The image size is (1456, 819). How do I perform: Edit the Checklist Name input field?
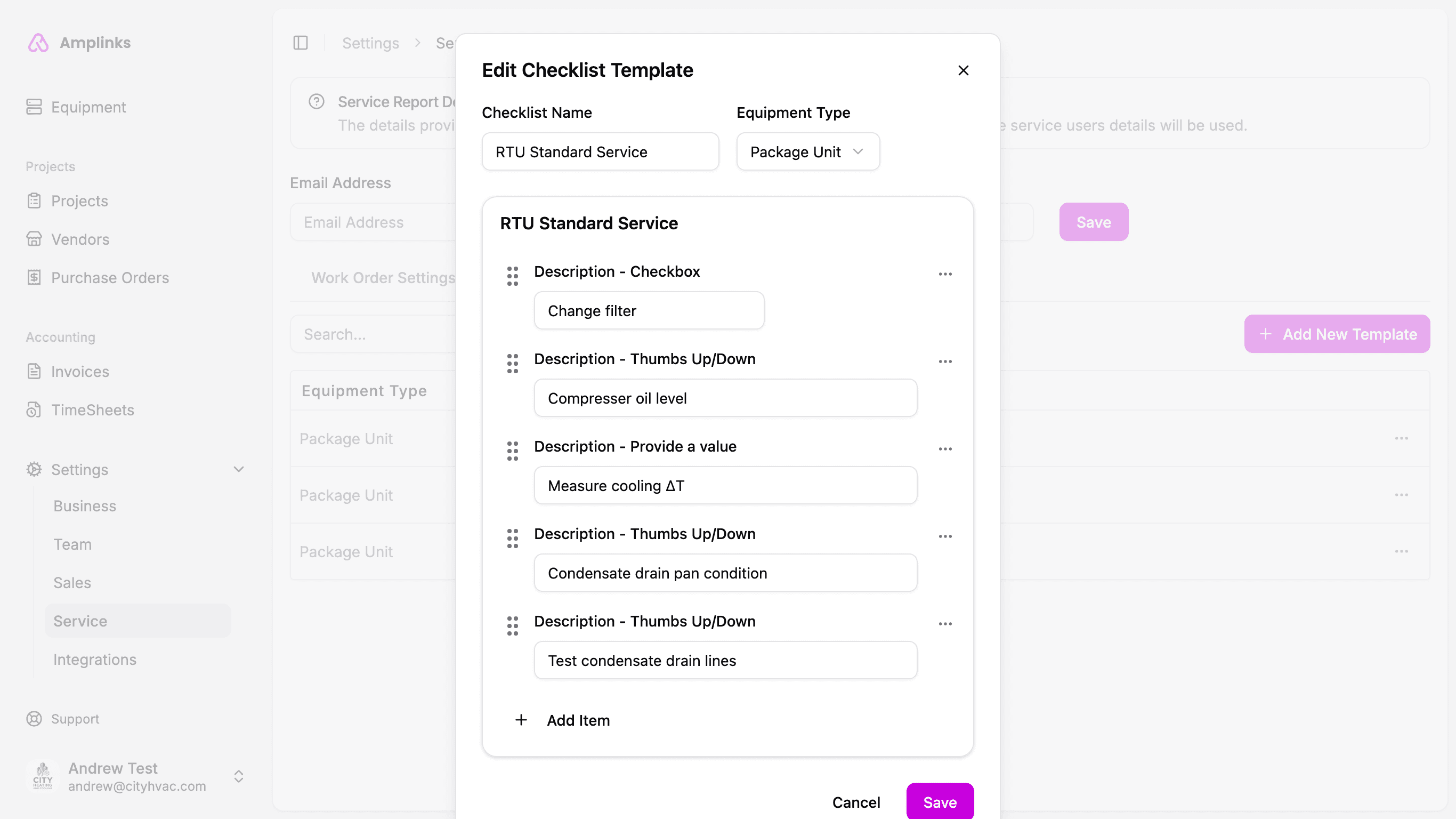[600, 151]
